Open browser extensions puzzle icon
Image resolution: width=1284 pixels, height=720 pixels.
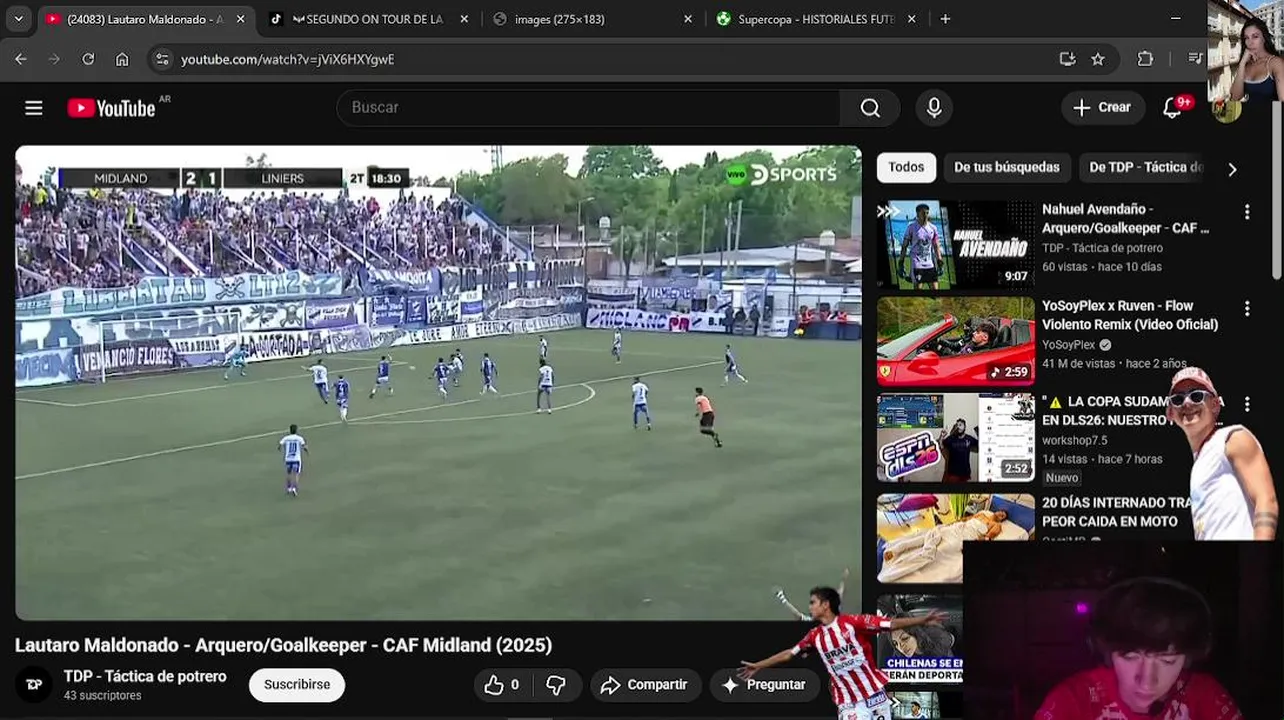tap(1146, 59)
